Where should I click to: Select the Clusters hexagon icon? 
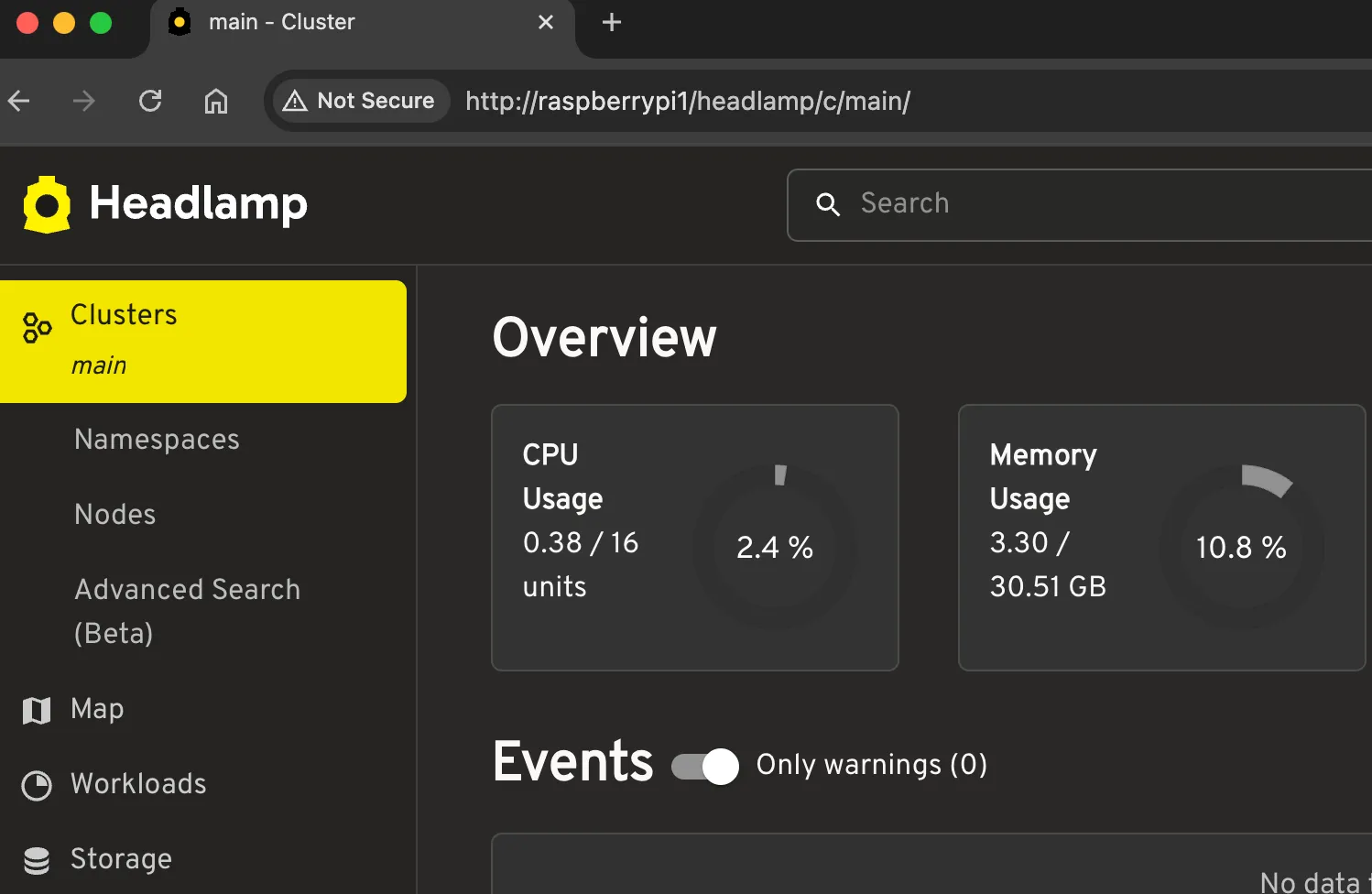37,327
